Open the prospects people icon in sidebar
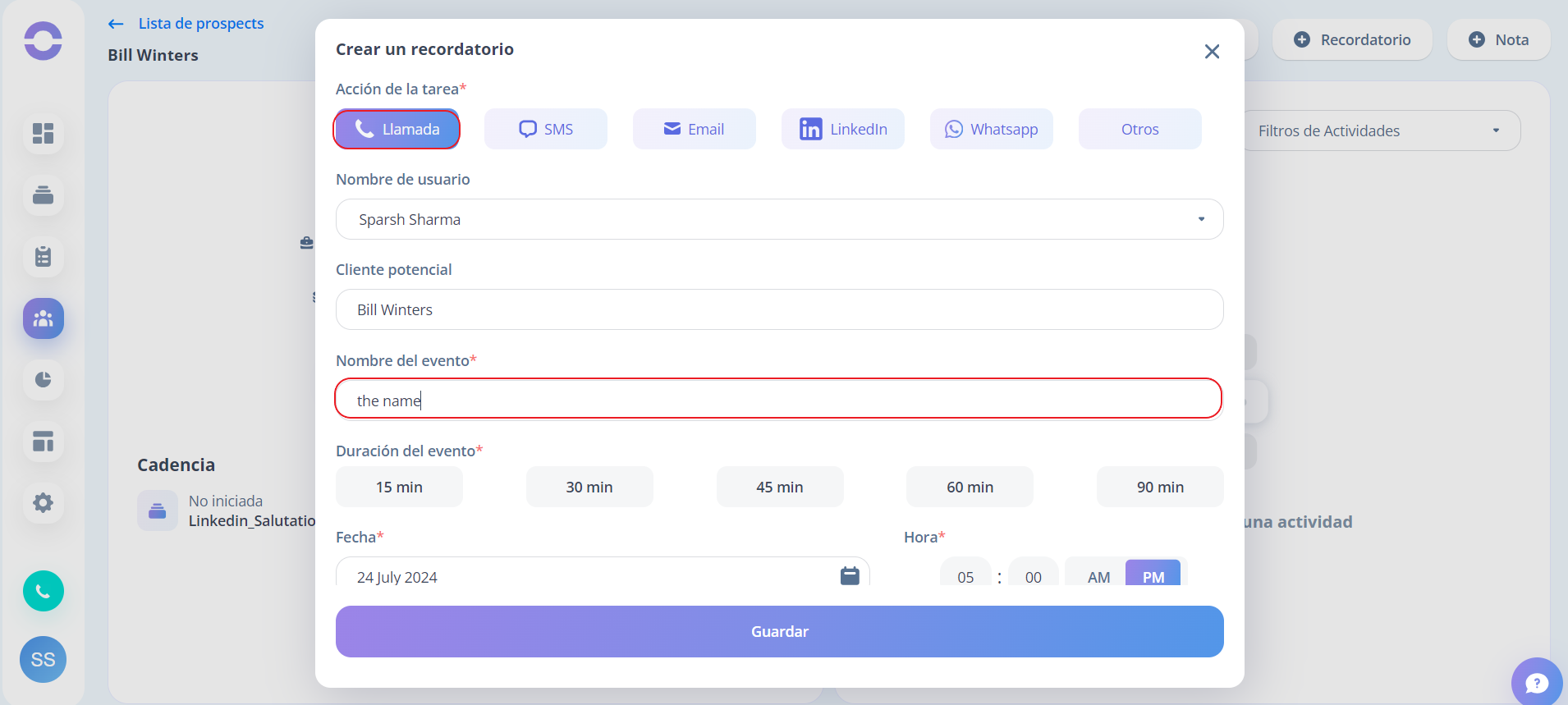 click(43, 318)
